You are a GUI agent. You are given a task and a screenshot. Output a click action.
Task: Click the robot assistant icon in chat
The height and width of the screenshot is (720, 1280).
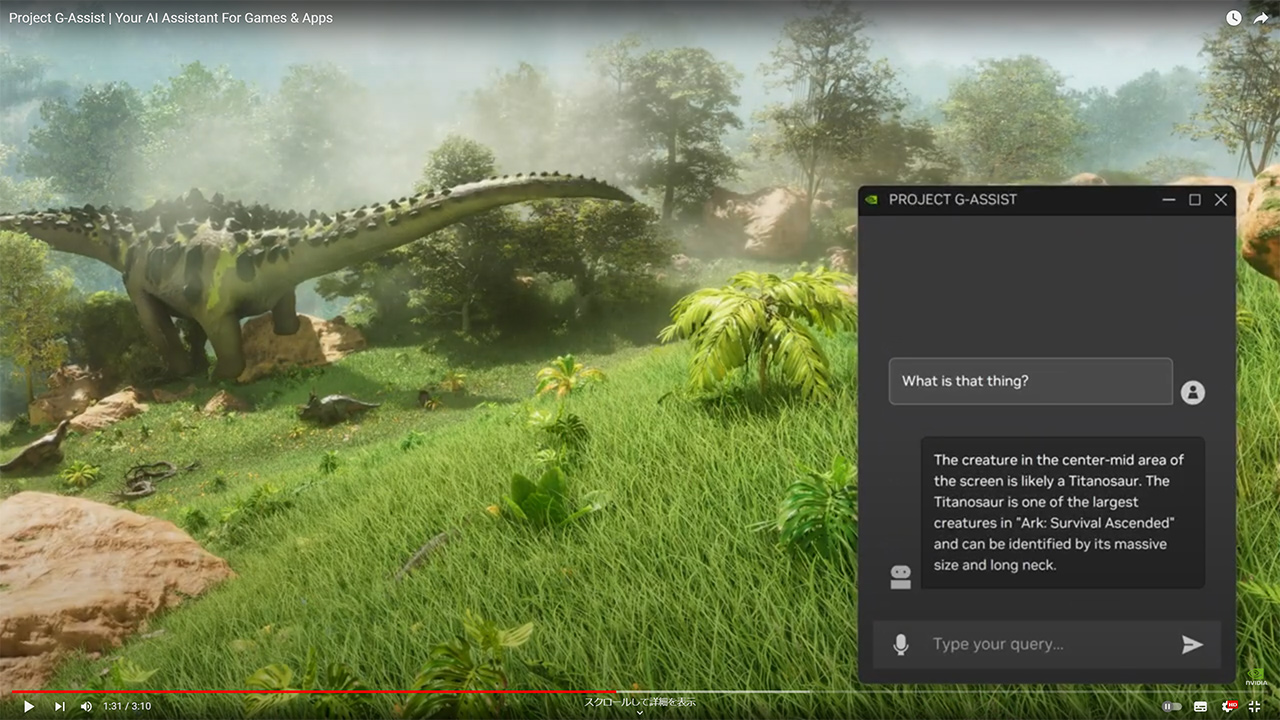901,577
